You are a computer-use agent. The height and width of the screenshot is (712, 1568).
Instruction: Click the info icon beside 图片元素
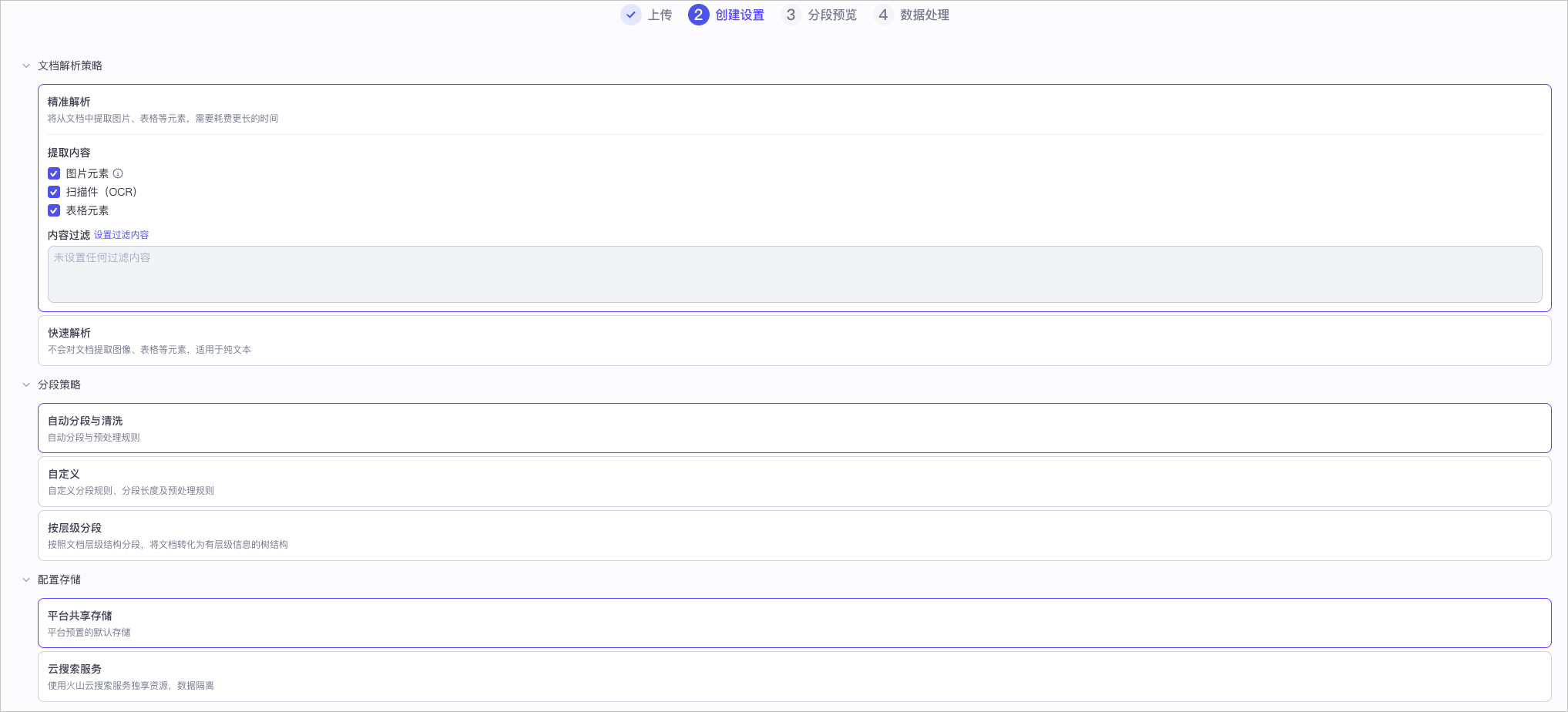click(118, 173)
